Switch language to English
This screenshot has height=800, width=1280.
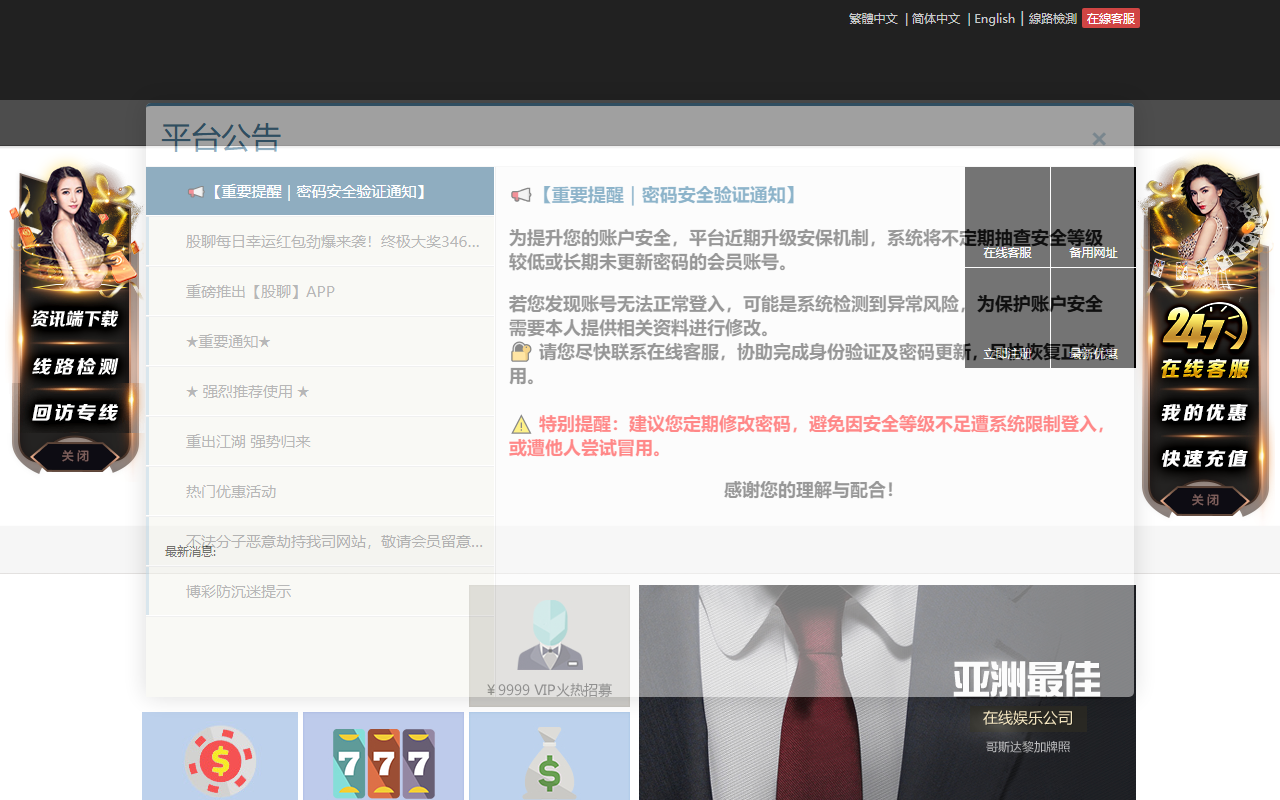pos(994,18)
